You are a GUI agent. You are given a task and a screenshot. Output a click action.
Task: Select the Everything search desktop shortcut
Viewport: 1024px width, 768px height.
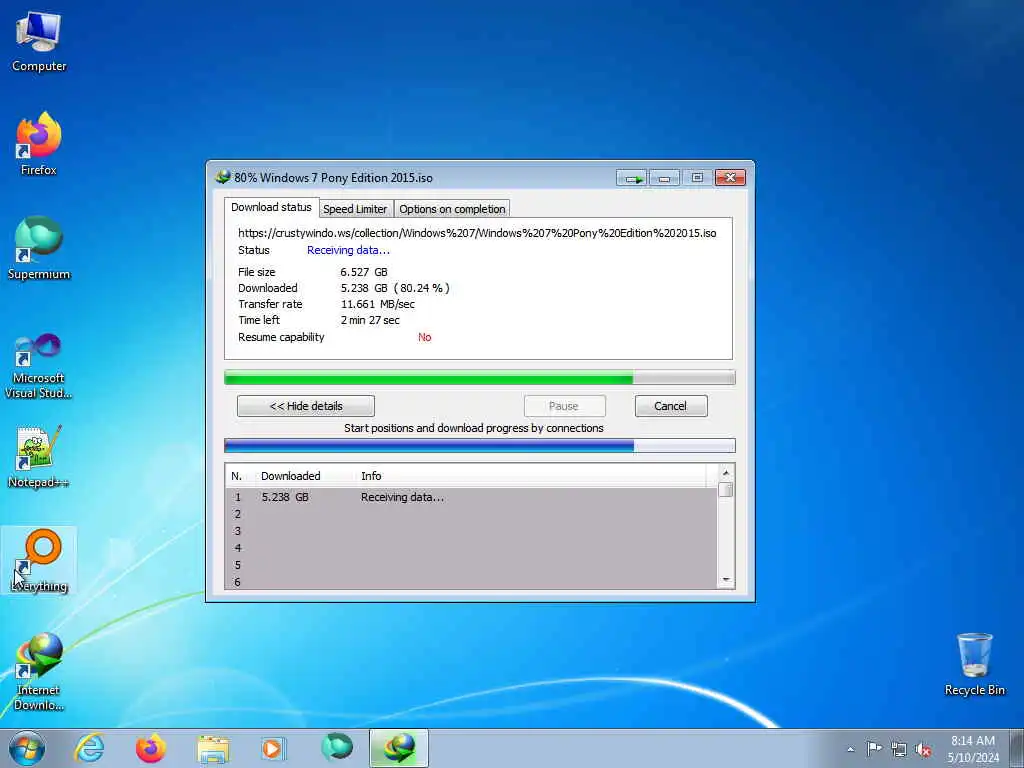click(39, 560)
